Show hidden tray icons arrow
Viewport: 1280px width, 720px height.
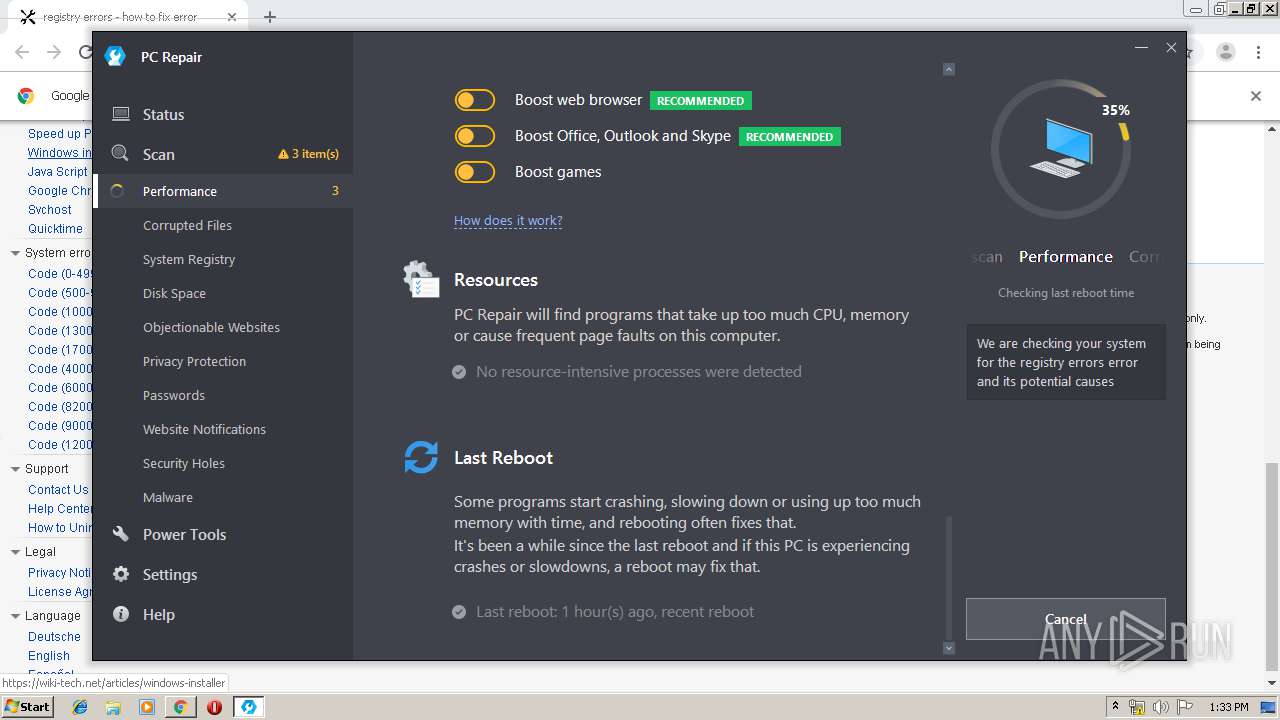1115,707
